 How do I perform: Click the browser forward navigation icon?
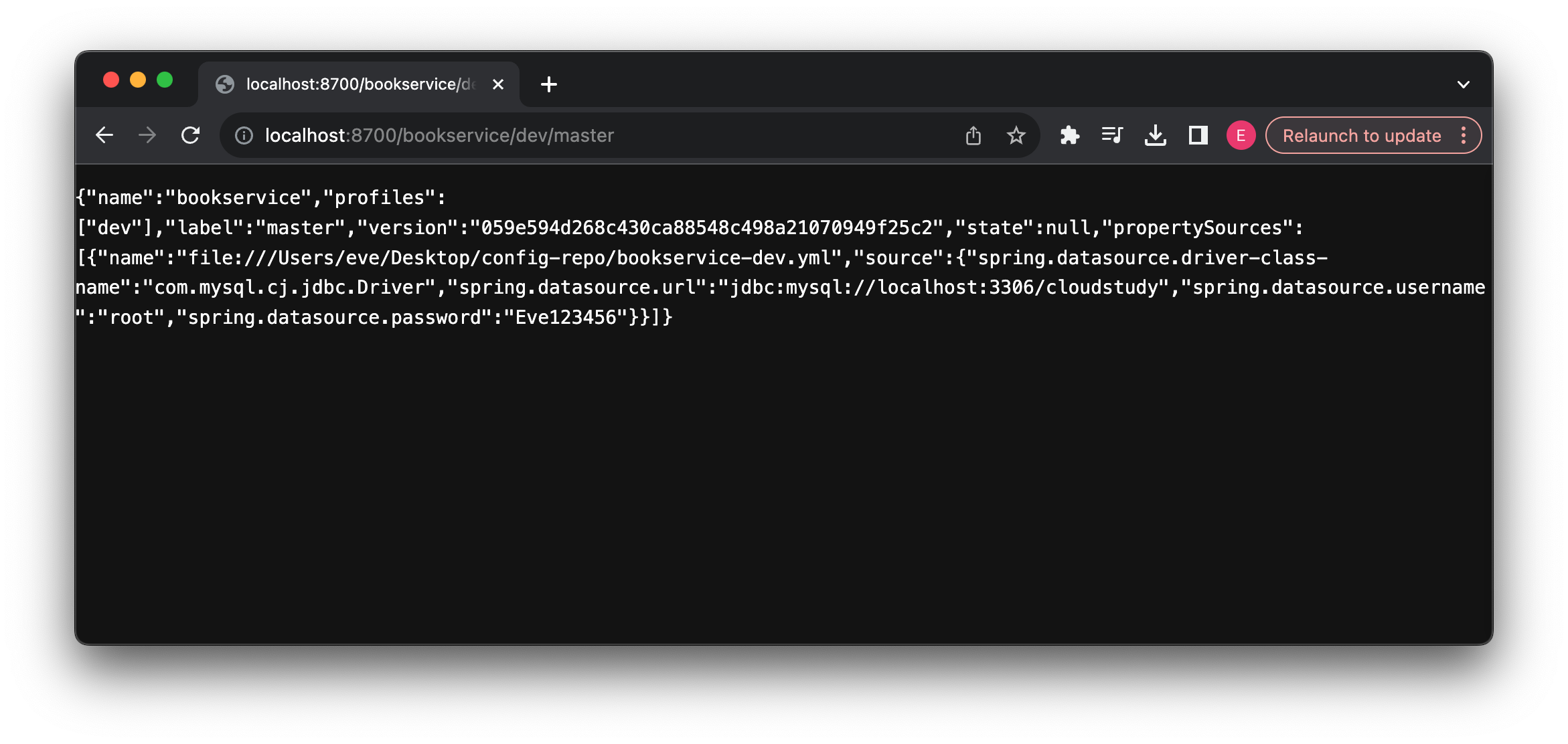coord(147,135)
